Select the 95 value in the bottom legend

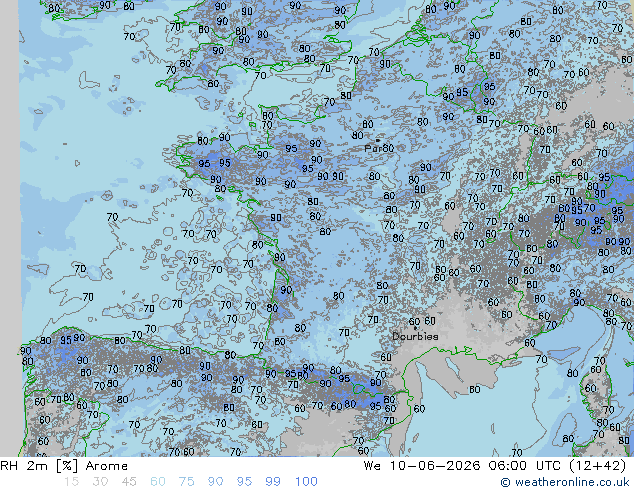[244, 481]
